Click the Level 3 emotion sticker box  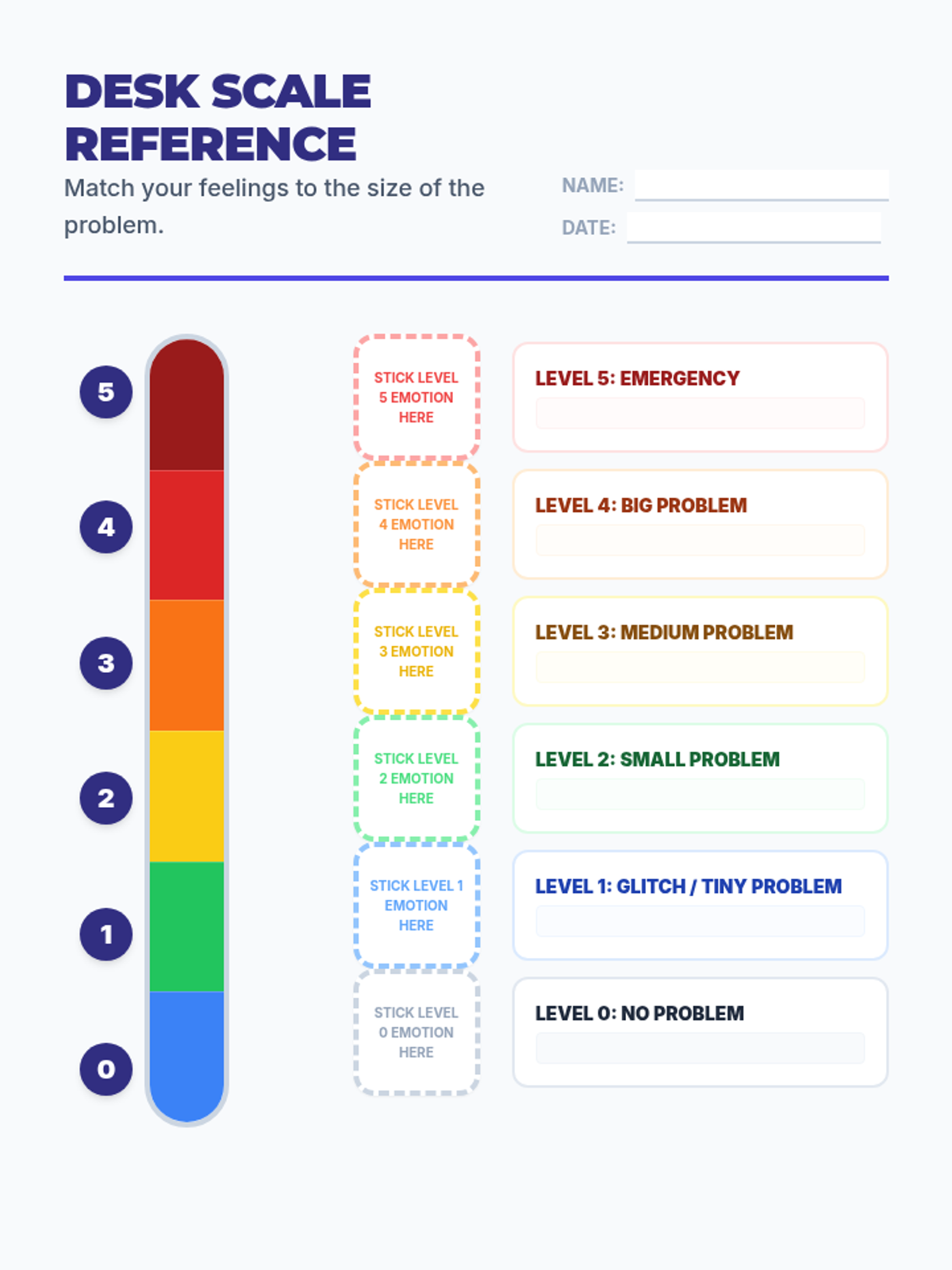pyautogui.click(x=416, y=651)
